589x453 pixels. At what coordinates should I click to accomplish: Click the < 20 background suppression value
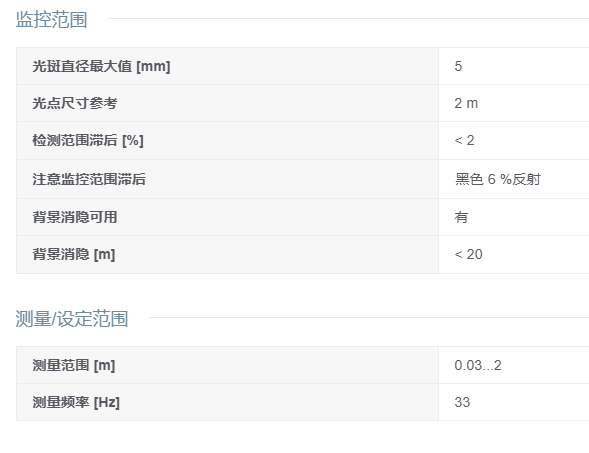click(468, 254)
